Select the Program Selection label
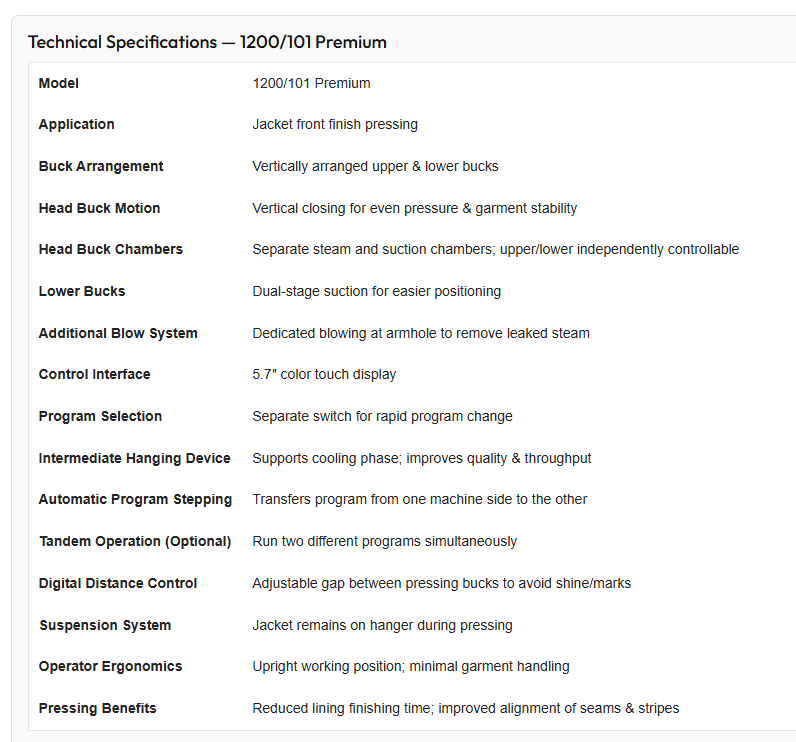 pos(101,416)
